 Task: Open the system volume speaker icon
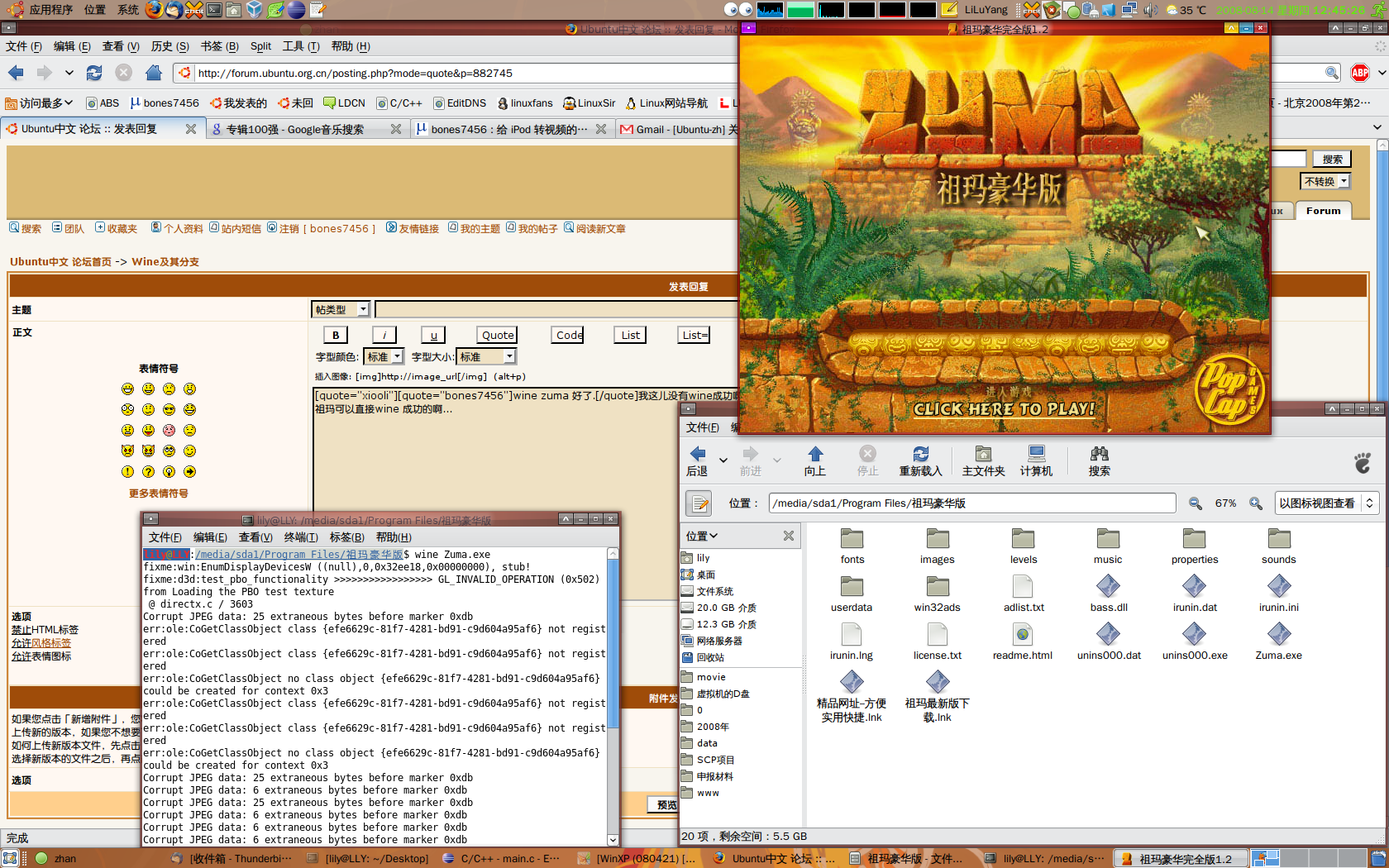pyautogui.click(x=1150, y=10)
